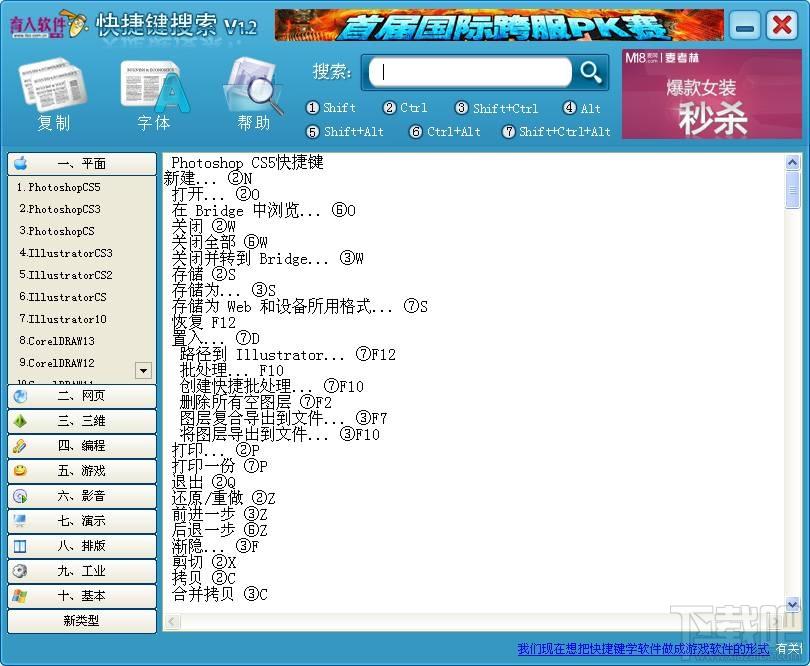Open the 七、演示 category
Screen dimensions: 810x666
pos(82,521)
